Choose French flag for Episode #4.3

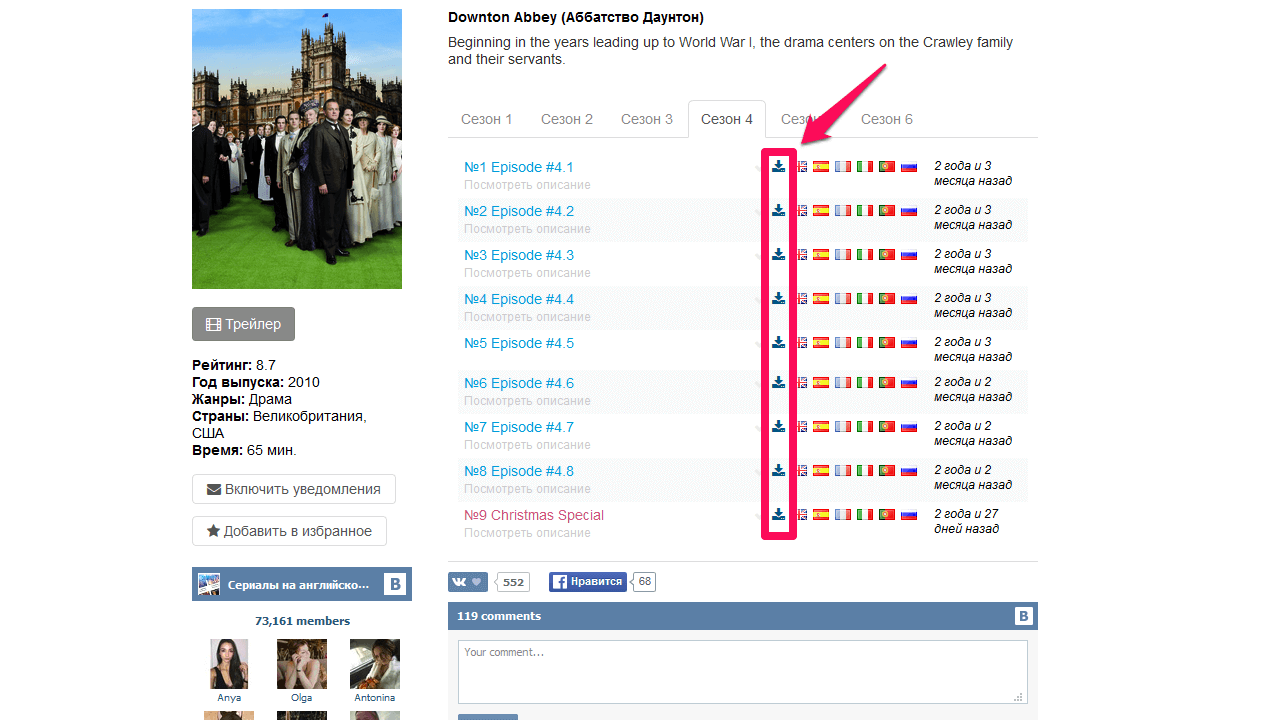coord(843,255)
